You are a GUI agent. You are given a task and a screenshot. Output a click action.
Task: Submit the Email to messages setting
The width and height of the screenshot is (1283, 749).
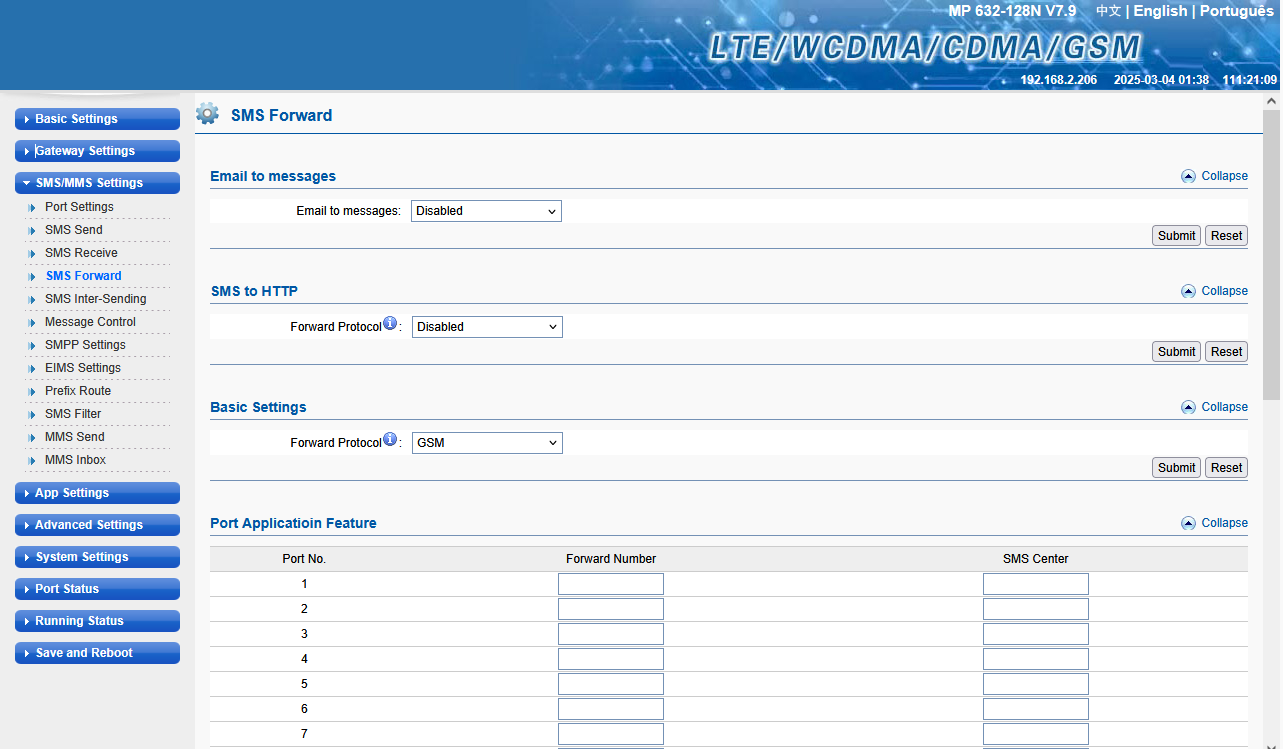click(x=1176, y=236)
